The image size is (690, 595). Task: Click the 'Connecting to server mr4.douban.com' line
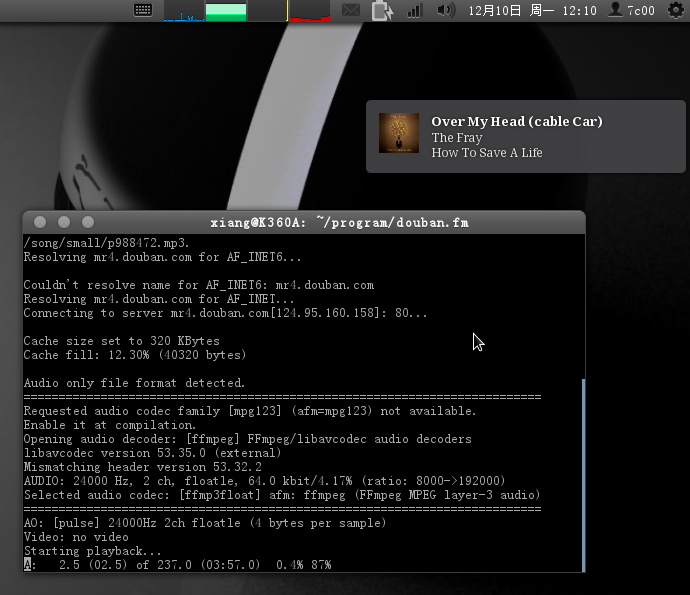pos(225,313)
